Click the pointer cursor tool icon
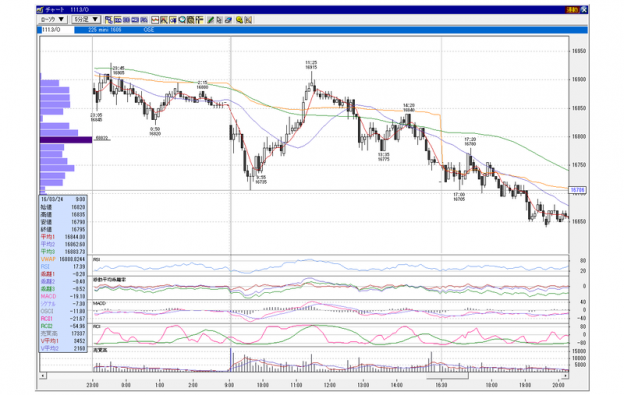The width and height of the screenshot is (624, 395). 220,20
